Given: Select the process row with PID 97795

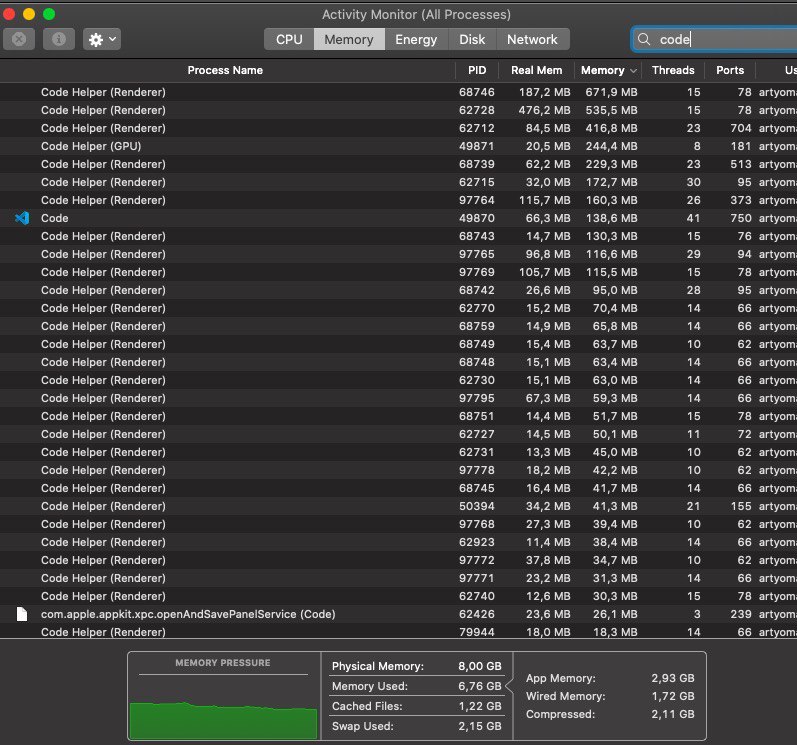Looking at the screenshot, I should point(398,398).
